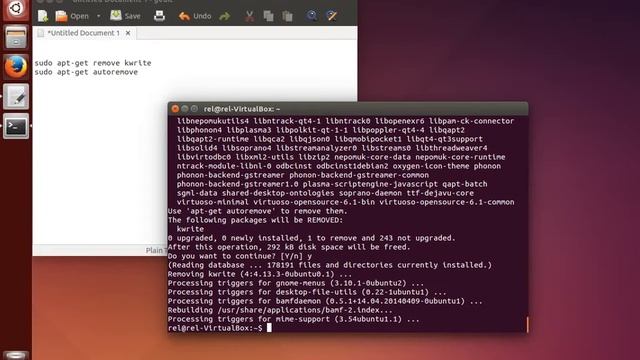Click 'Use apt-get autoremove to remove them' line
The width and height of the screenshot is (640, 360).
tap(258, 211)
